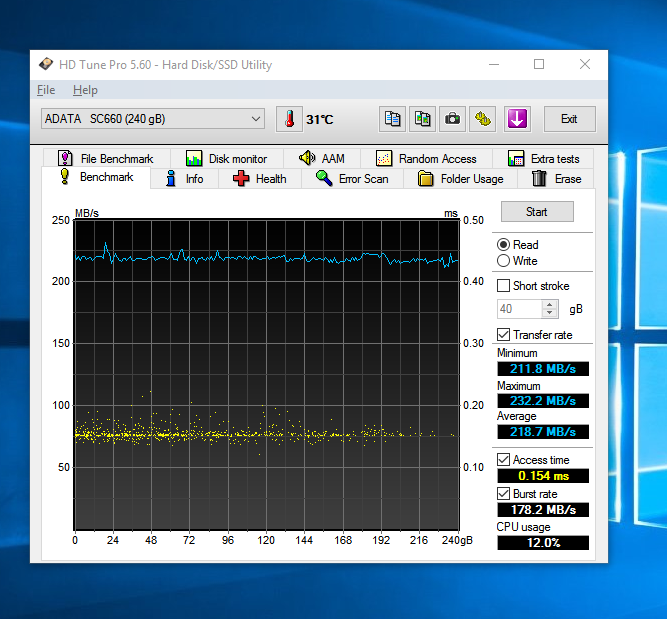Screen dimensions: 667x619
Task: Close the HD Tune Pro window
Action: pos(585,64)
